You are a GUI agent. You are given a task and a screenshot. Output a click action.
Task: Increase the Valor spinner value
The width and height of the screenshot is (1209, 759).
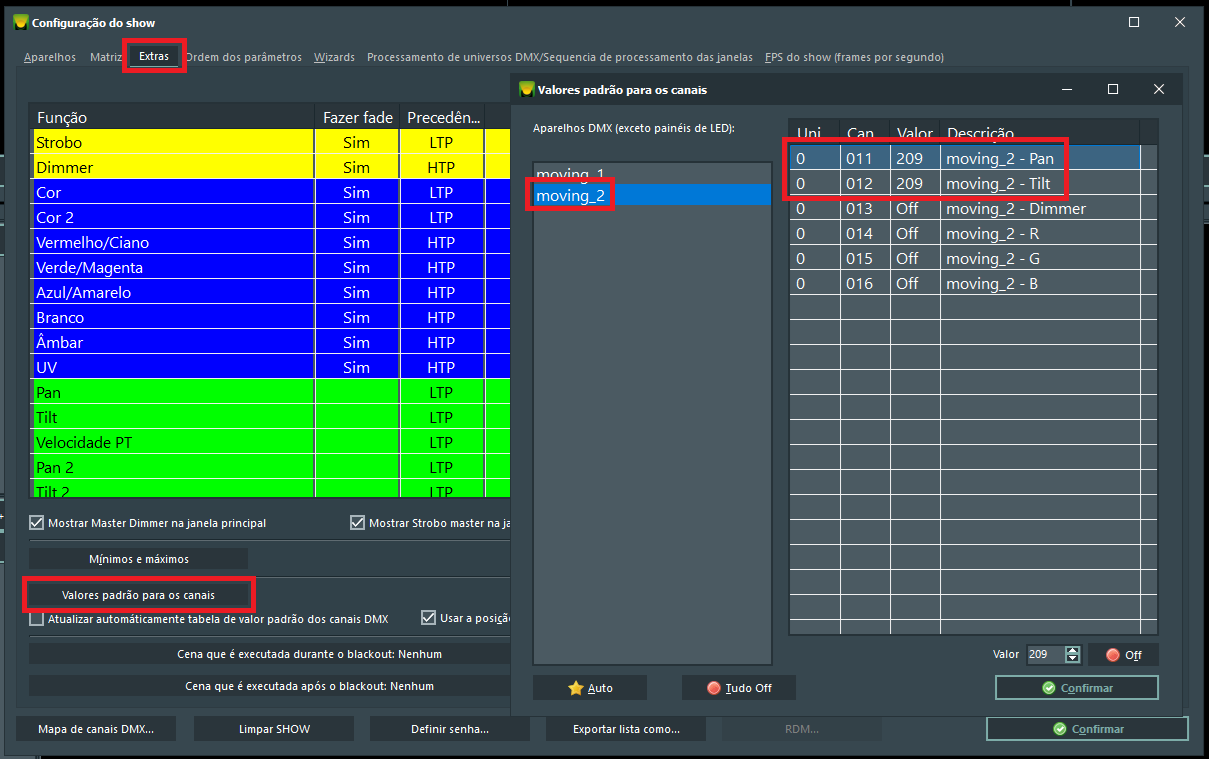[1073, 650]
